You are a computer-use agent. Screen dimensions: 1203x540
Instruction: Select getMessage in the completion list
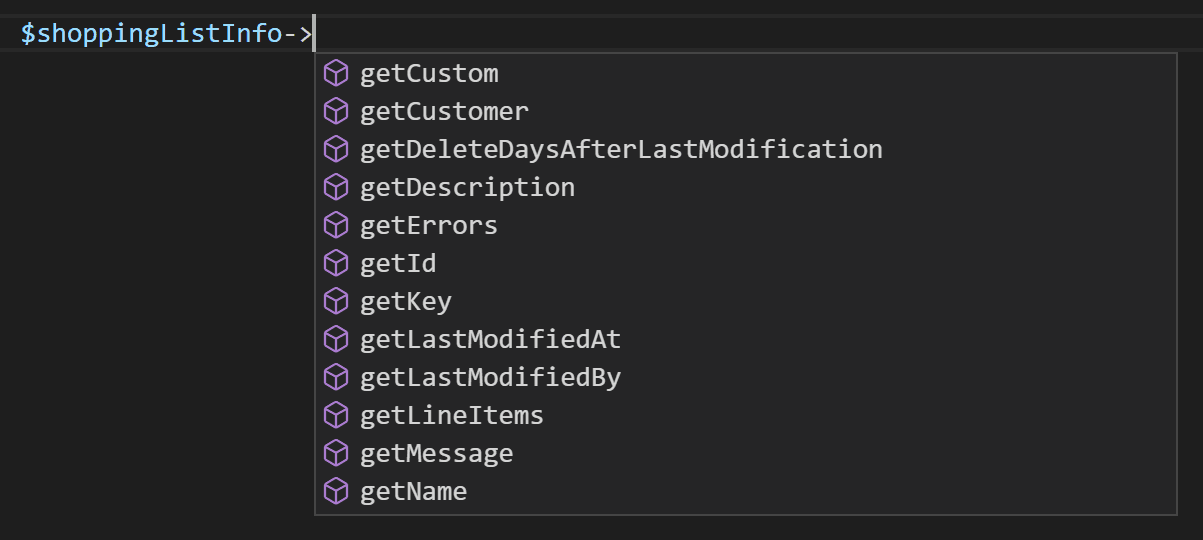[436, 454]
